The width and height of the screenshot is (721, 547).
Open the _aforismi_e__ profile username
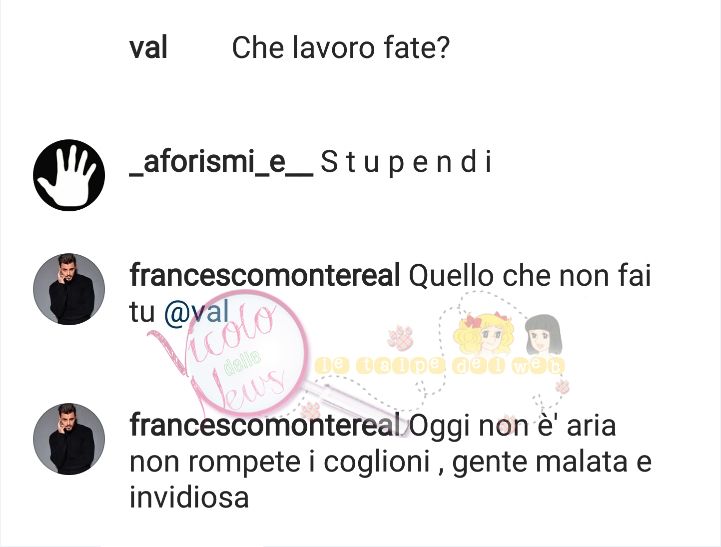(221, 163)
